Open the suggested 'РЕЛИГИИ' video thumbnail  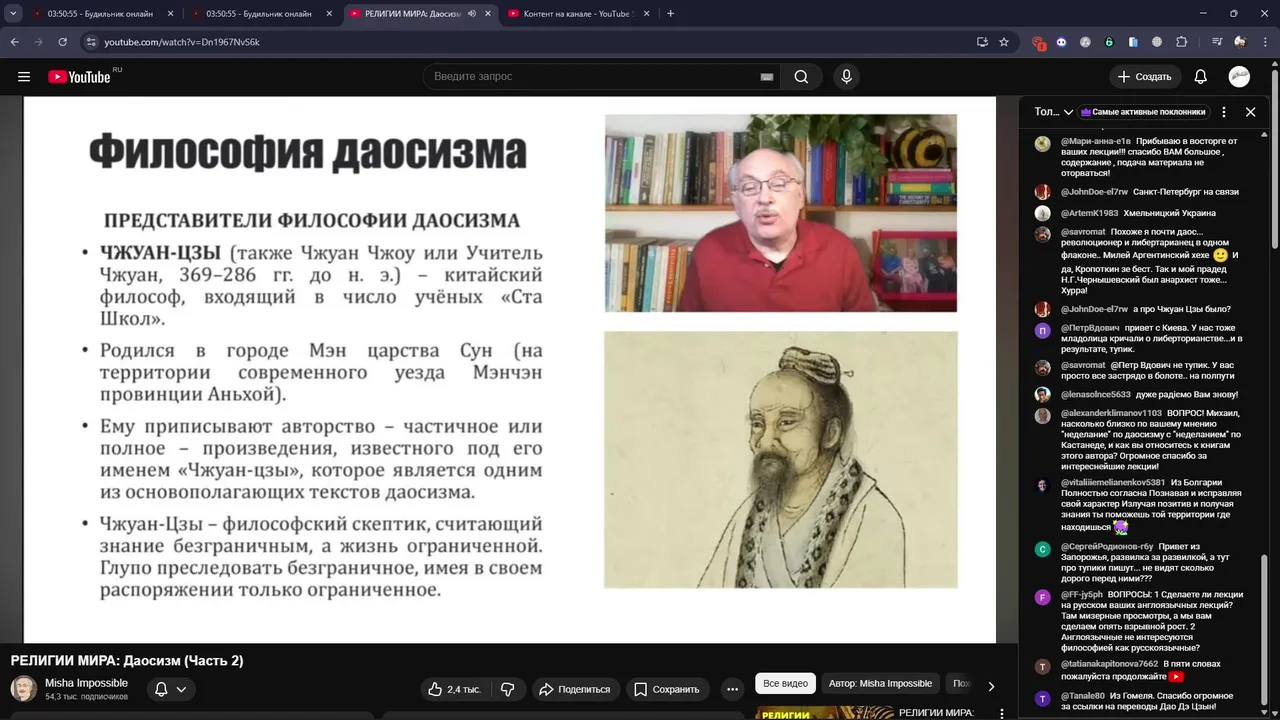coord(824,713)
